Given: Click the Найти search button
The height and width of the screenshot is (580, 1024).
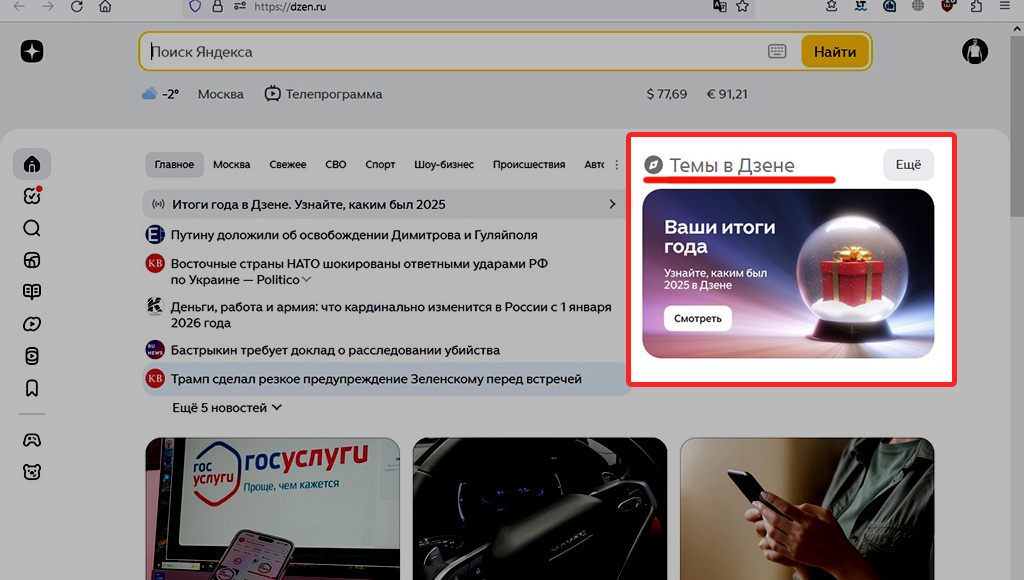Looking at the screenshot, I should pyautogui.click(x=835, y=52).
